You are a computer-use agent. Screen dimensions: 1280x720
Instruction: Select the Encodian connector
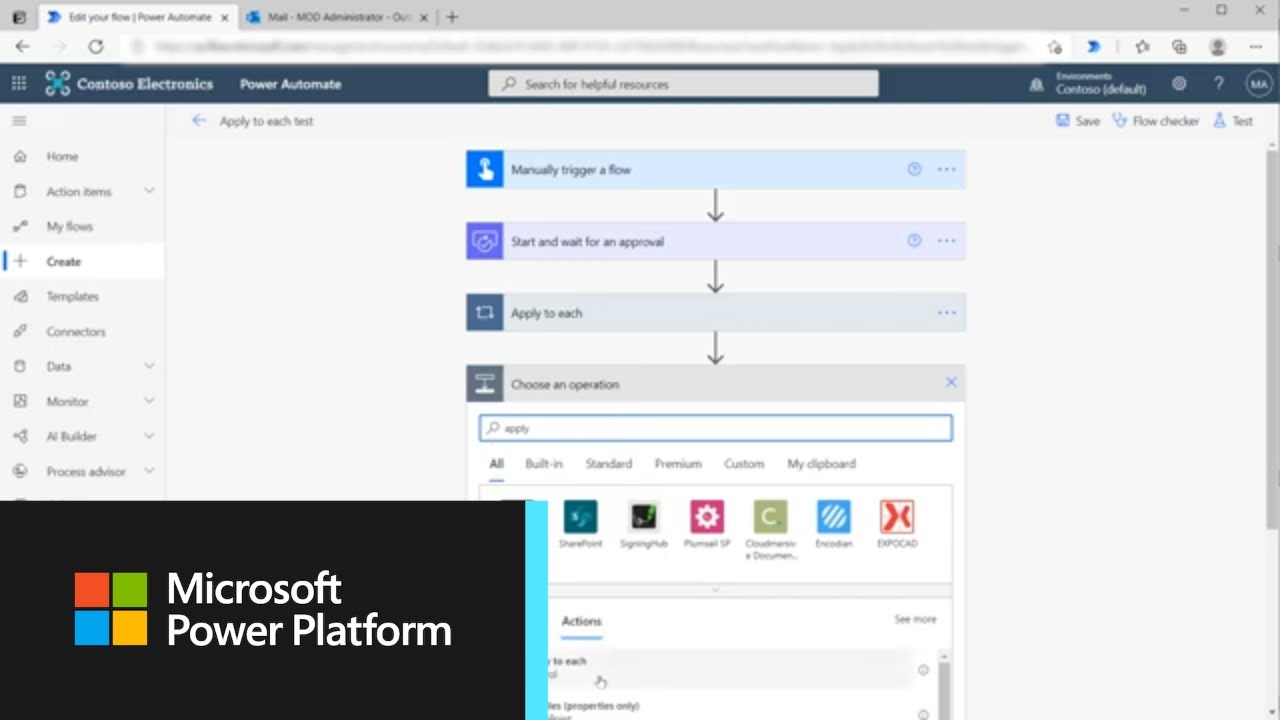(x=833, y=524)
